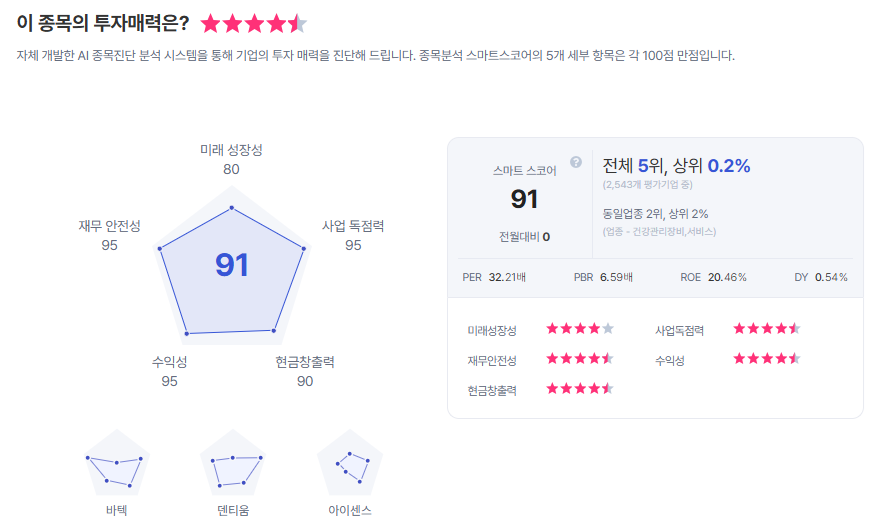Click the 수익성 star rating in panel
Image resolution: width=872 pixels, height=530 pixels.
click(x=767, y=358)
